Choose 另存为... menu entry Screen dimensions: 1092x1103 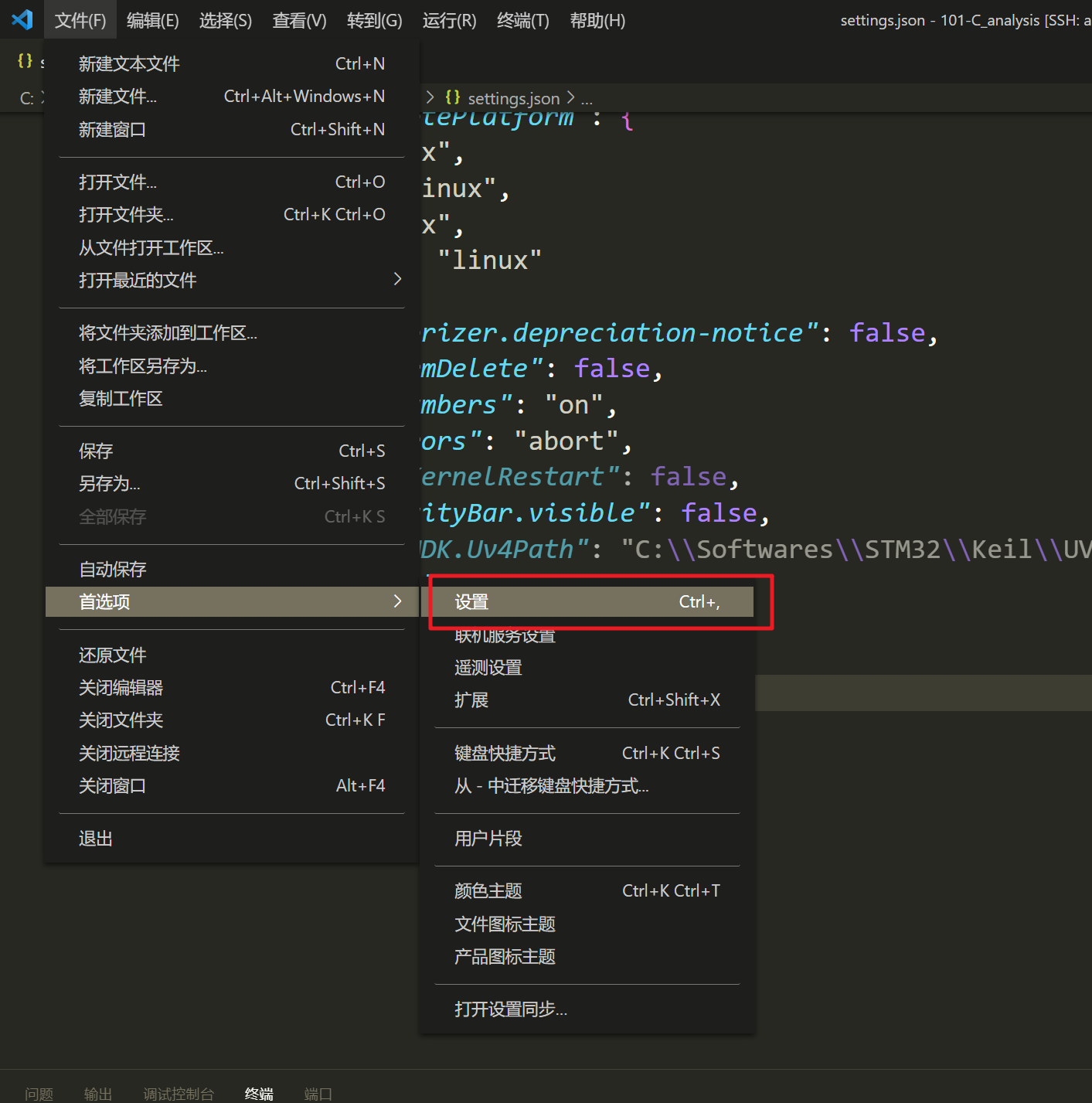click(232, 483)
